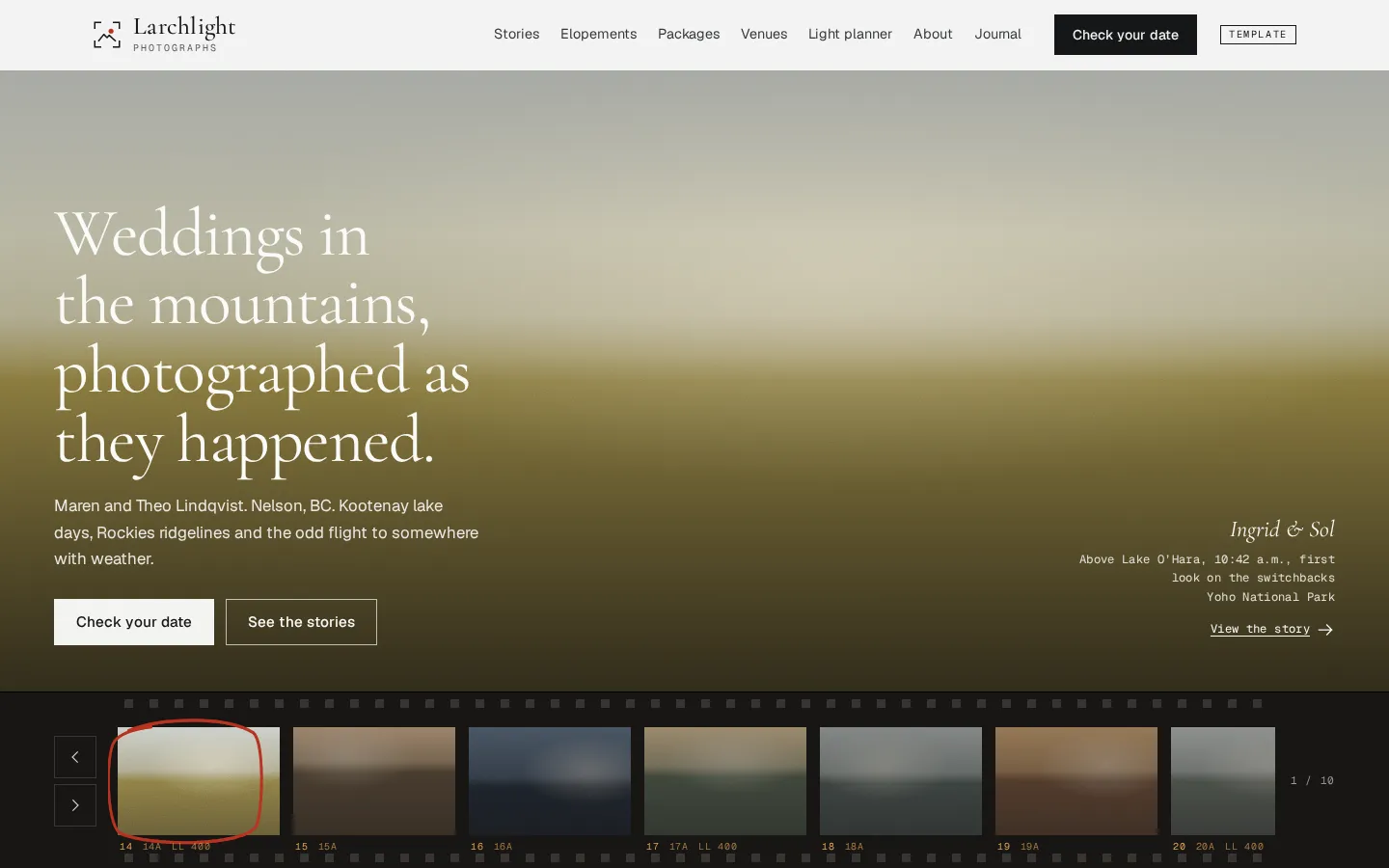This screenshot has width=1389, height=868.
Task: Click the hero headline Weddings in the mountains
Action: (262, 339)
